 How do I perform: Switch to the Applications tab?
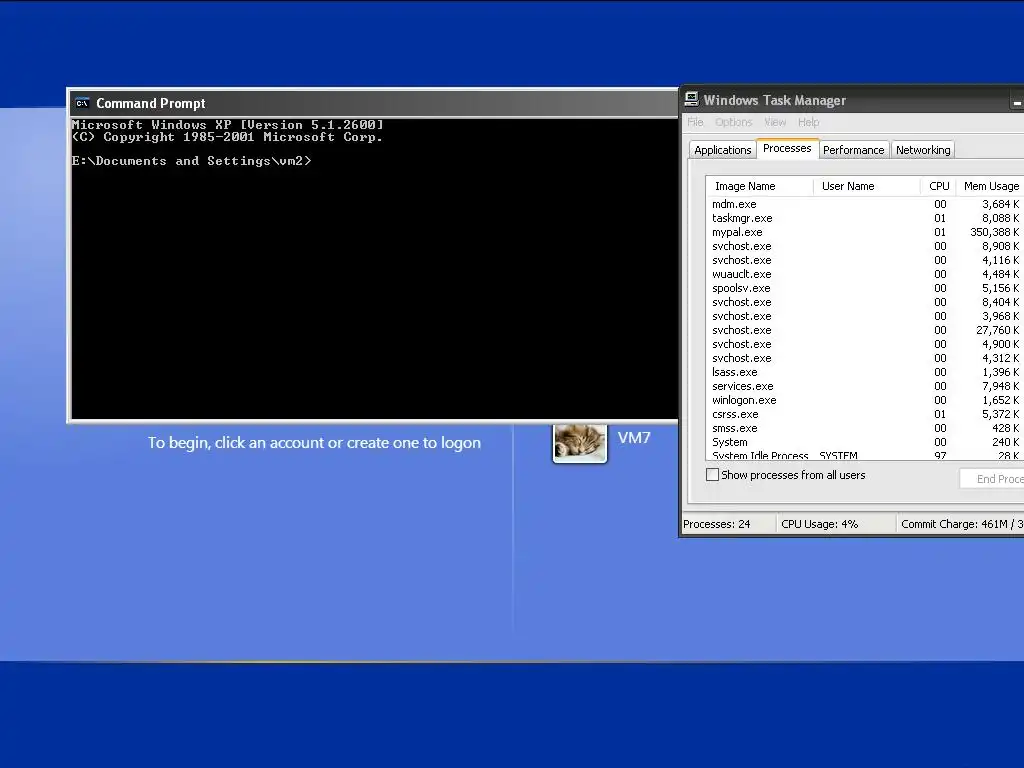pos(722,150)
